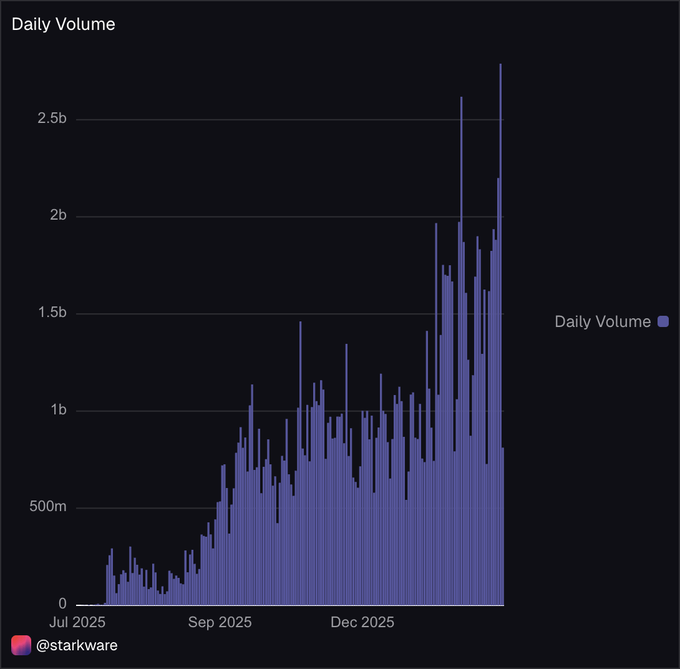Click the 1.5b y-axis label
The width and height of the screenshot is (680, 669).
pos(52,312)
